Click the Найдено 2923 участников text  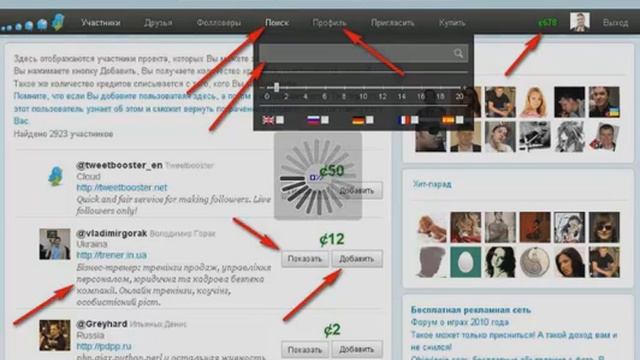point(63,134)
